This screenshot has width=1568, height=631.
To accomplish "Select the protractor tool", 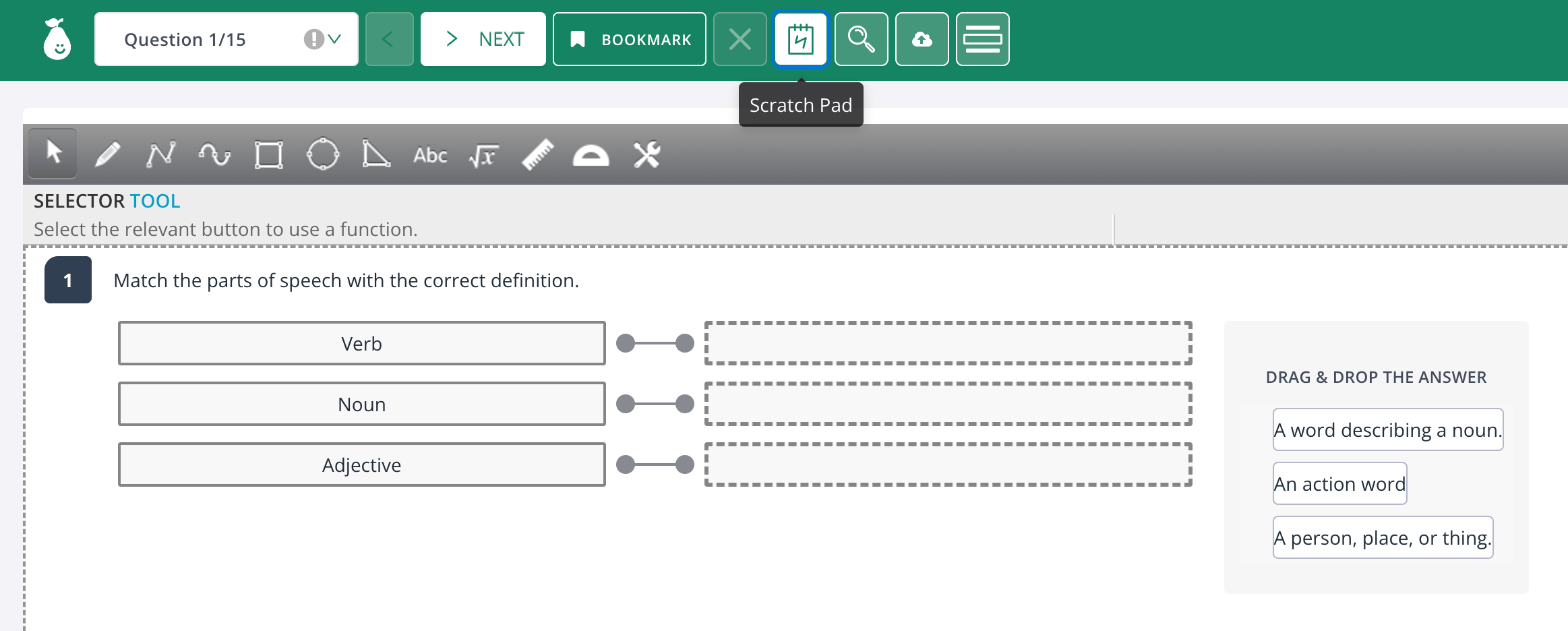I will 591,155.
